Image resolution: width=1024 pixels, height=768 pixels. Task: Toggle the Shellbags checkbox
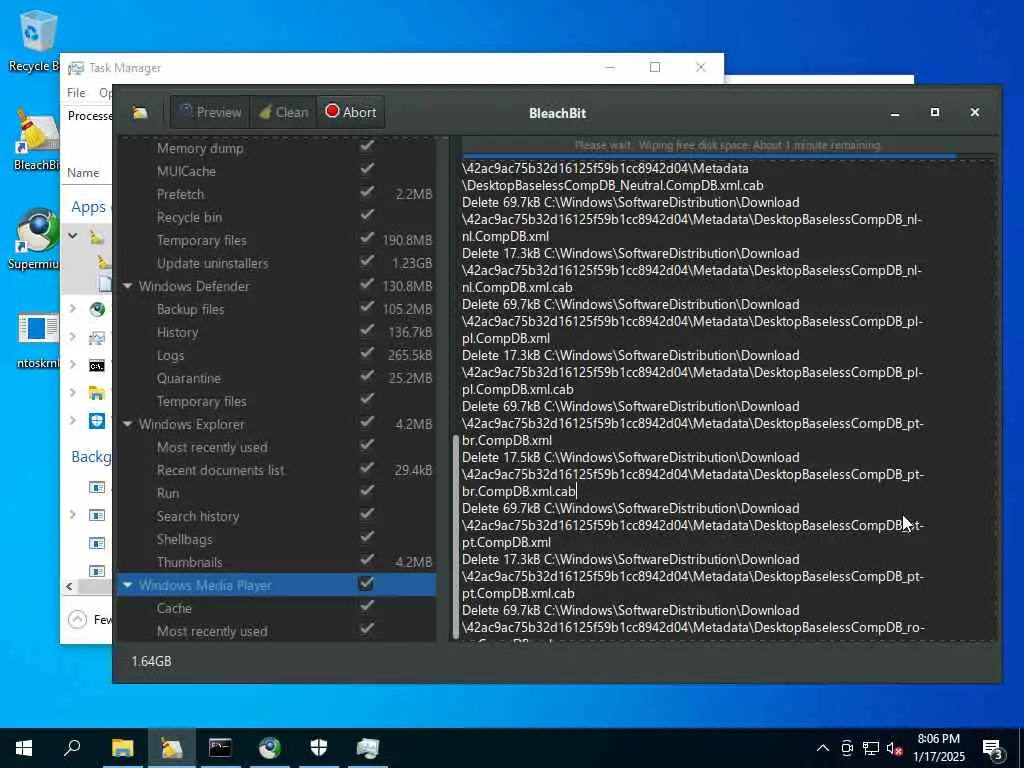coord(367,537)
